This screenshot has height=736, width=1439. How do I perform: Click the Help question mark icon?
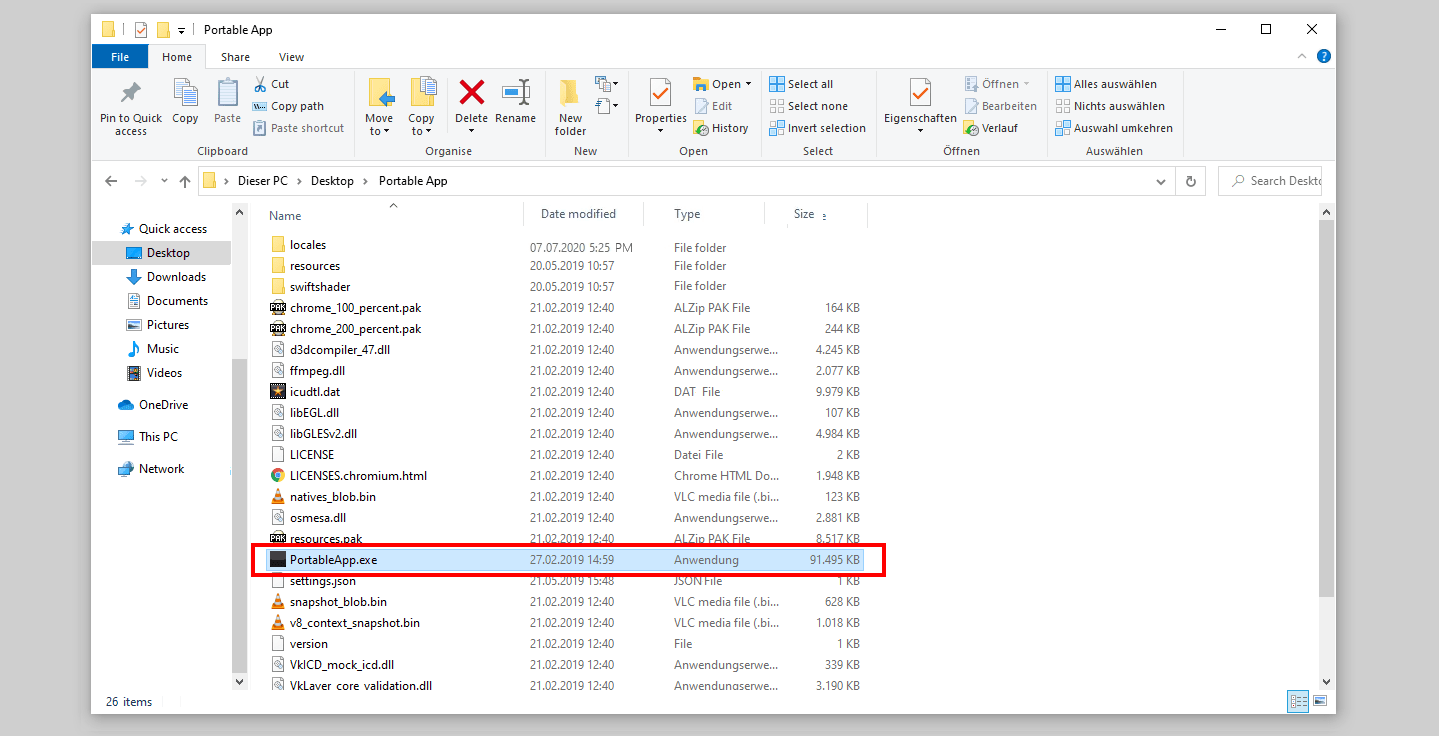point(1324,57)
